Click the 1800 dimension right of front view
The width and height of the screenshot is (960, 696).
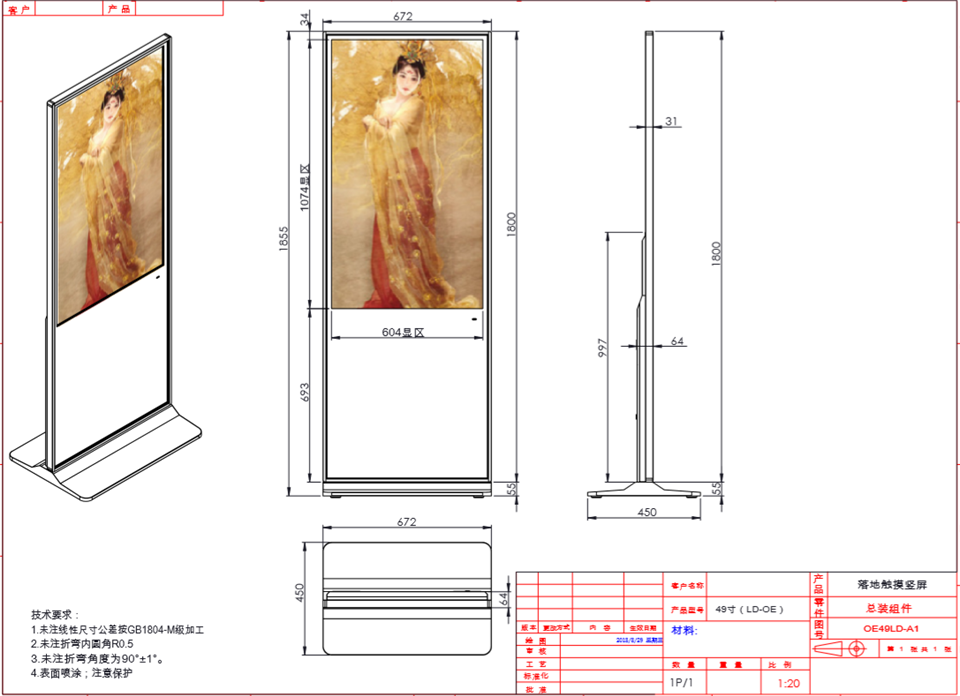tap(512, 225)
